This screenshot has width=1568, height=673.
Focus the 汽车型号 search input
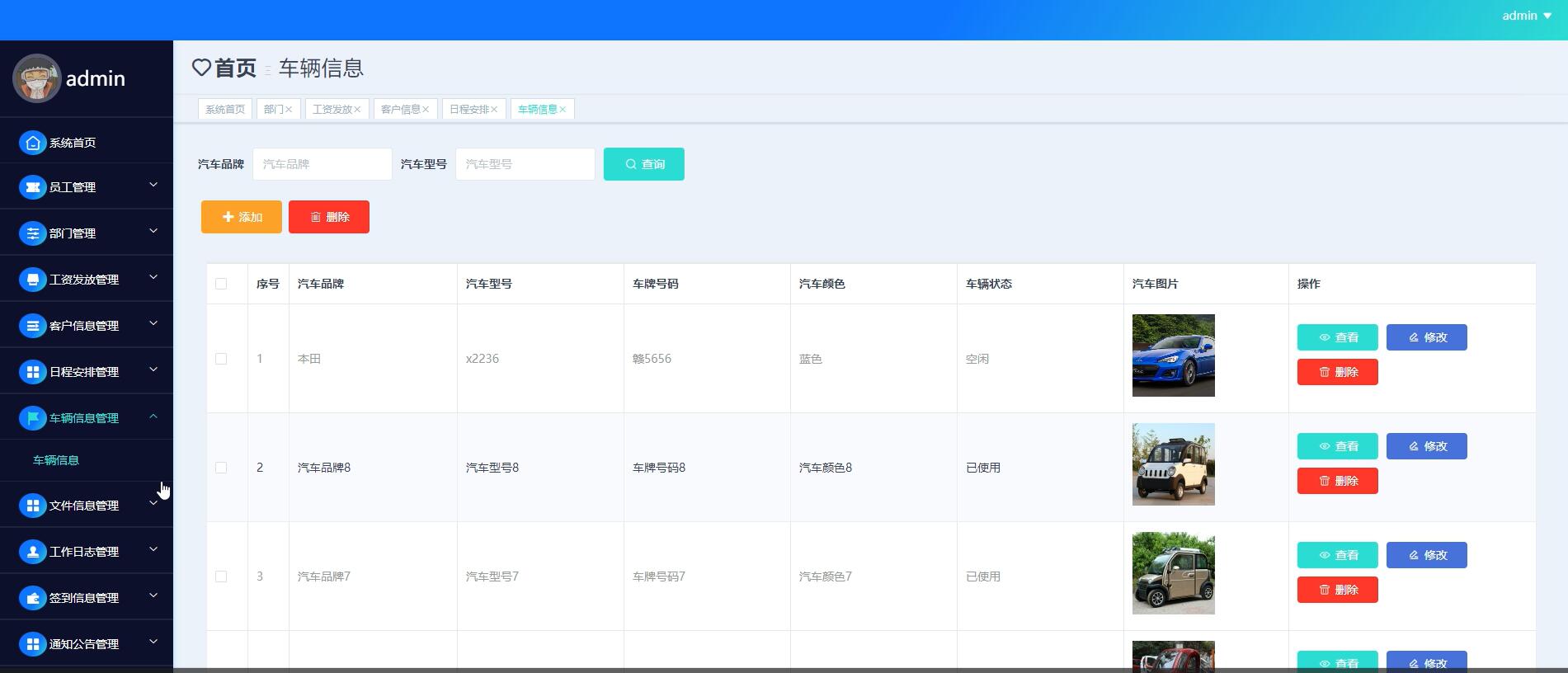tap(525, 164)
